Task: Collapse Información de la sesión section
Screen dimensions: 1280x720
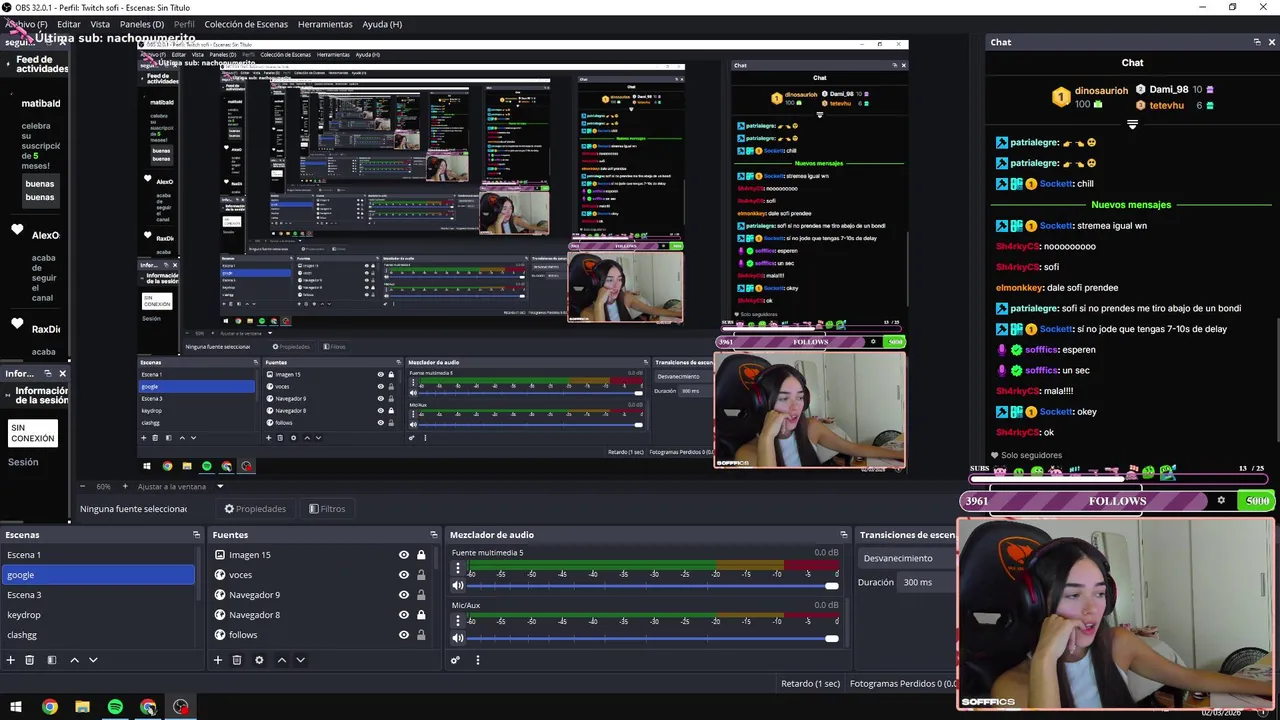Action: [9, 395]
